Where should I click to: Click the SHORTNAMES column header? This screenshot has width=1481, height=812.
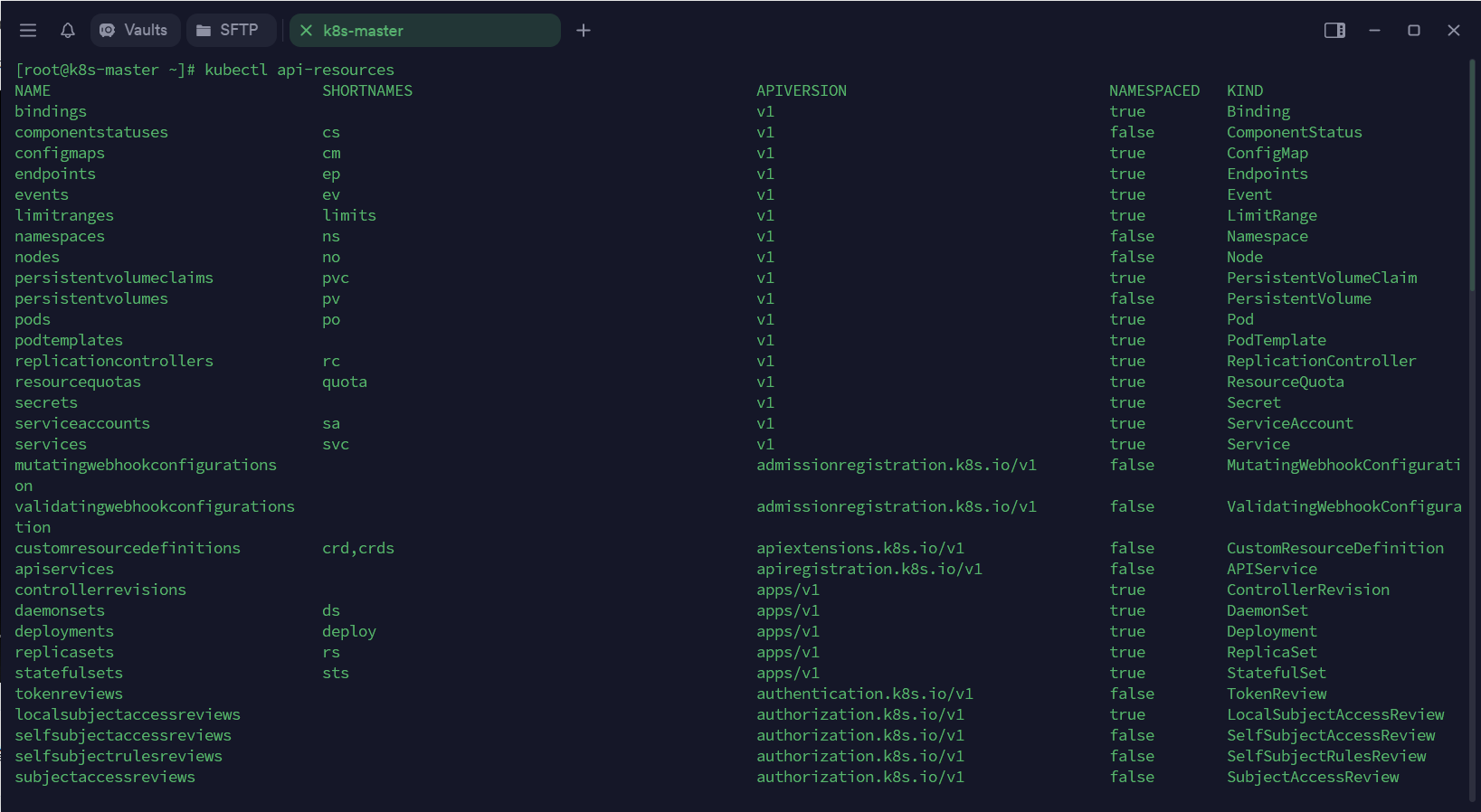pyautogui.click(x=367, y=90)
